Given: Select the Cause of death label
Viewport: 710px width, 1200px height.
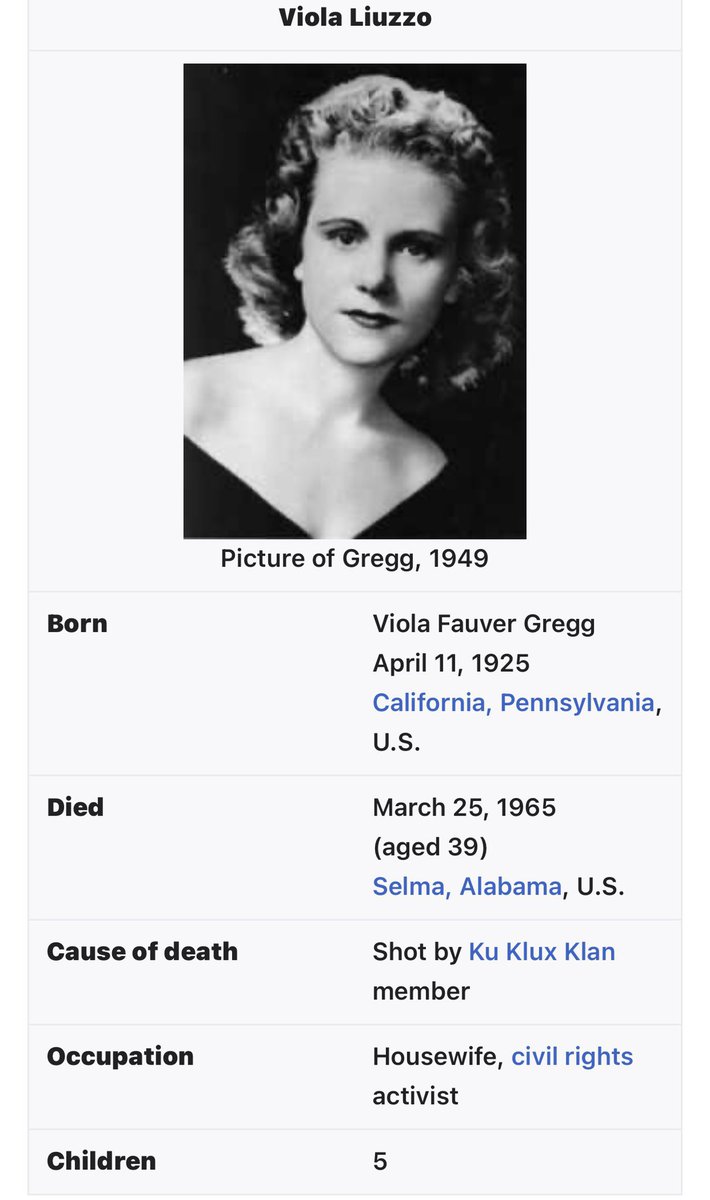Looking at the screenshot, I should (x=142, y=951).
